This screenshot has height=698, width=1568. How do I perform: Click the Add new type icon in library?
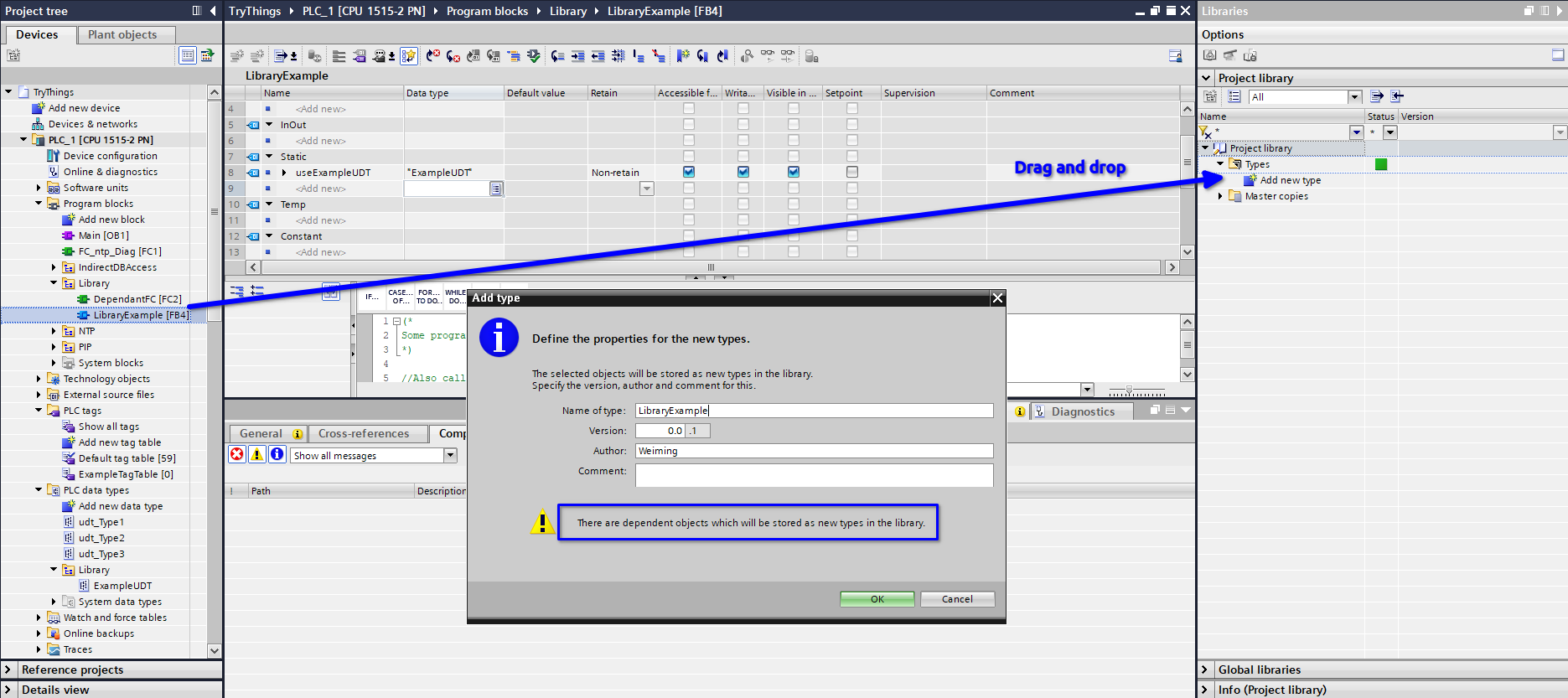1250,180
